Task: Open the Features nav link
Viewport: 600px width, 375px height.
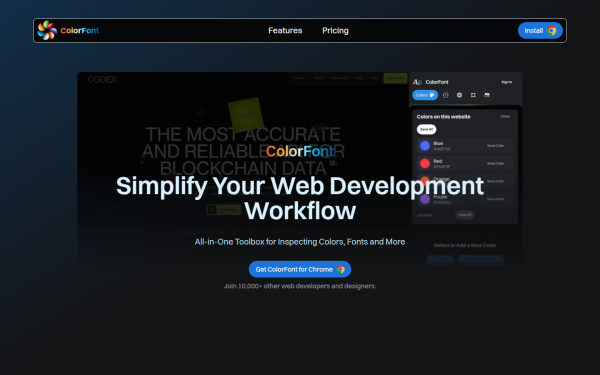Action: tap(285, 31)
